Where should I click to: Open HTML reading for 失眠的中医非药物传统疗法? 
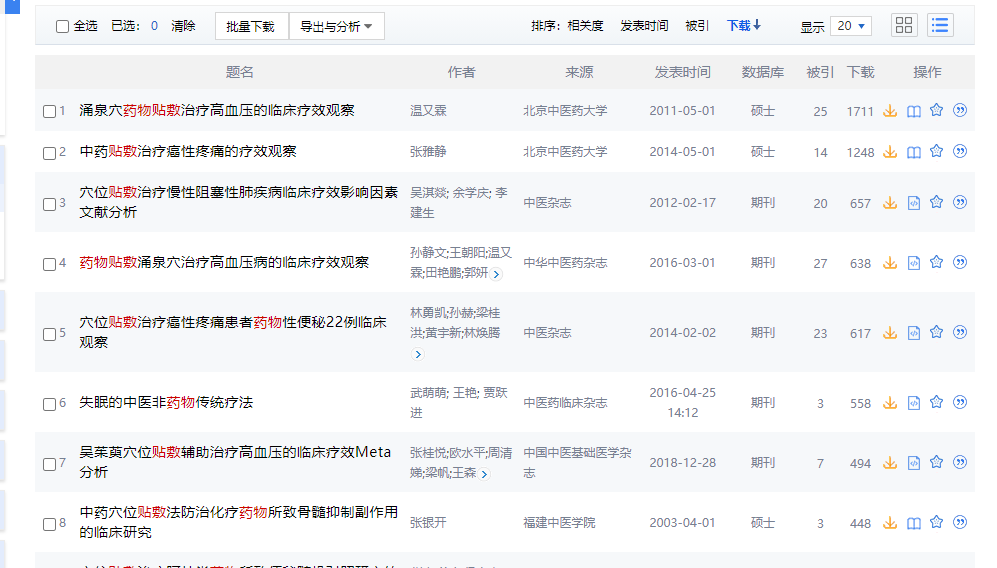pos(914,403)
